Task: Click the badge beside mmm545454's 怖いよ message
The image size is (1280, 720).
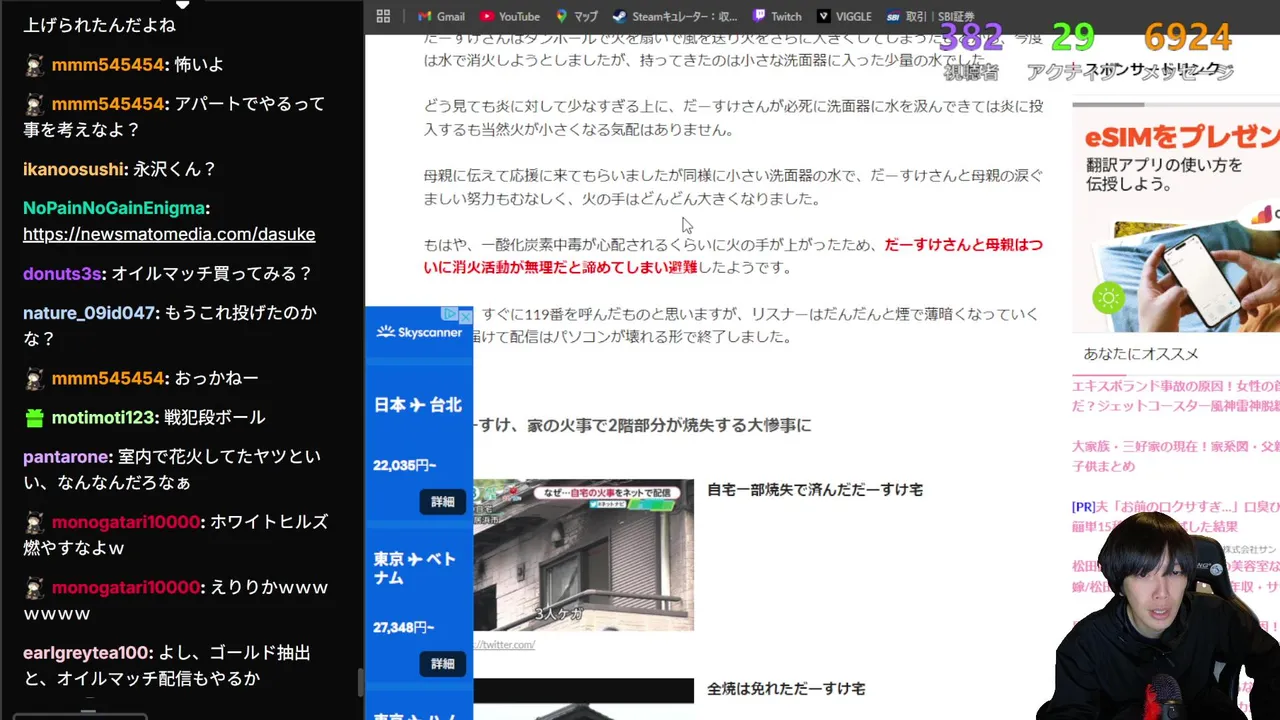Action: coord(35,65)
